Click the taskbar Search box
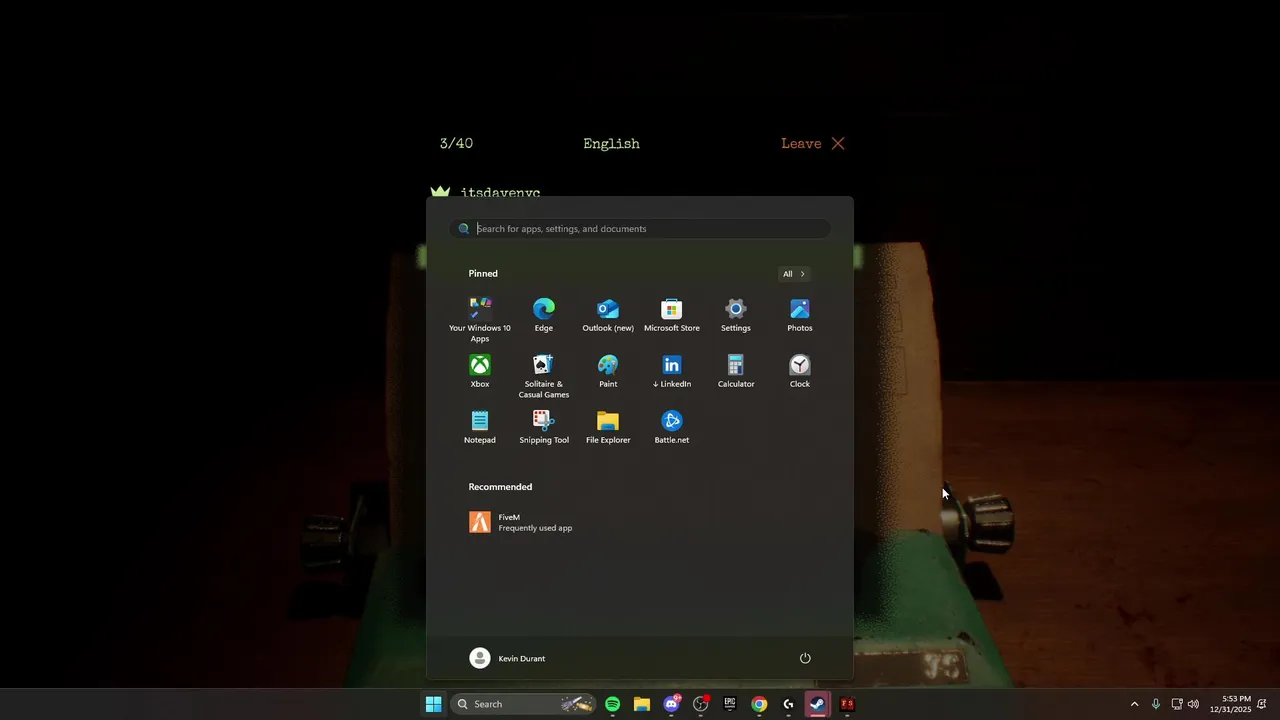This screenshot has height=720, width=1280. click(523, 704)
